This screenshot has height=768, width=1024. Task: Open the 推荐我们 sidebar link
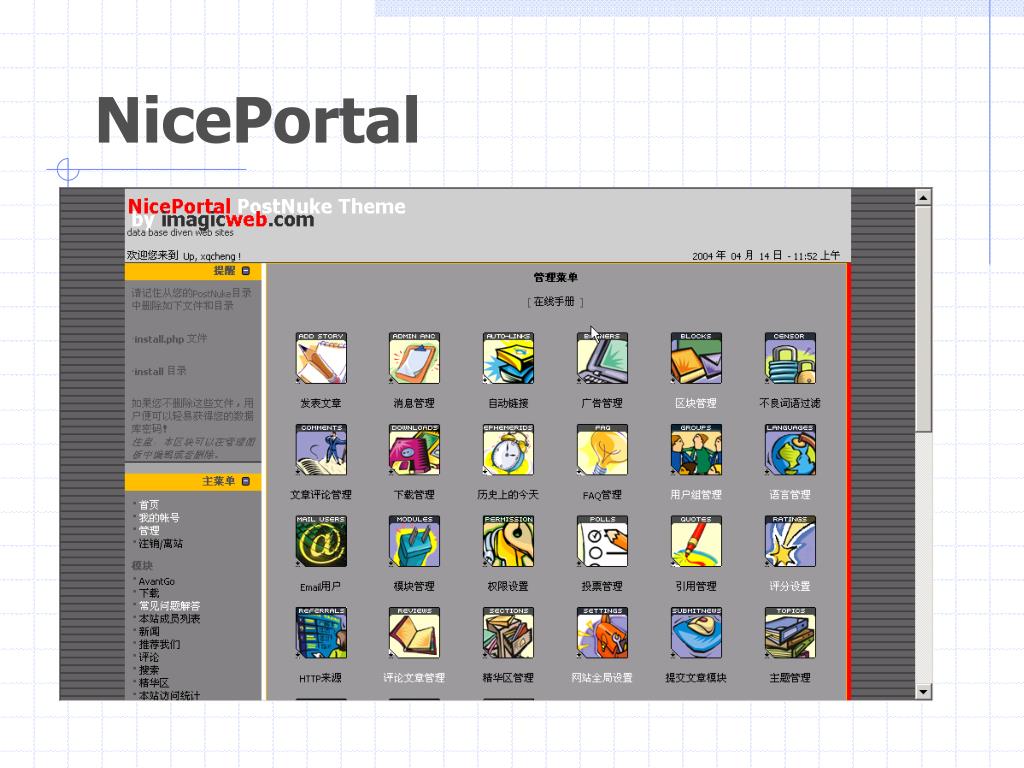159,645
